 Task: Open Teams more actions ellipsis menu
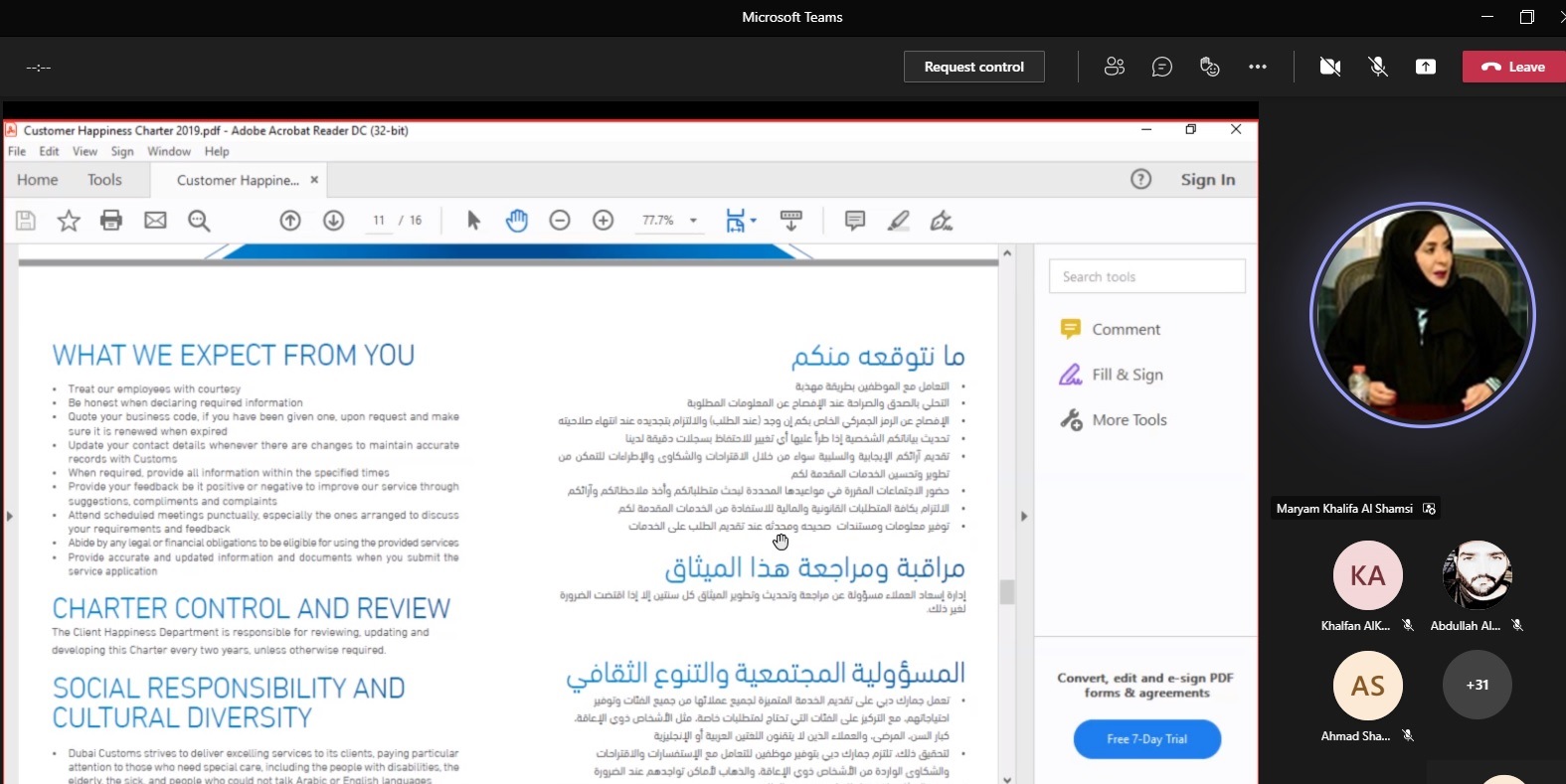pyautogui.click(x=1258, y=67)
